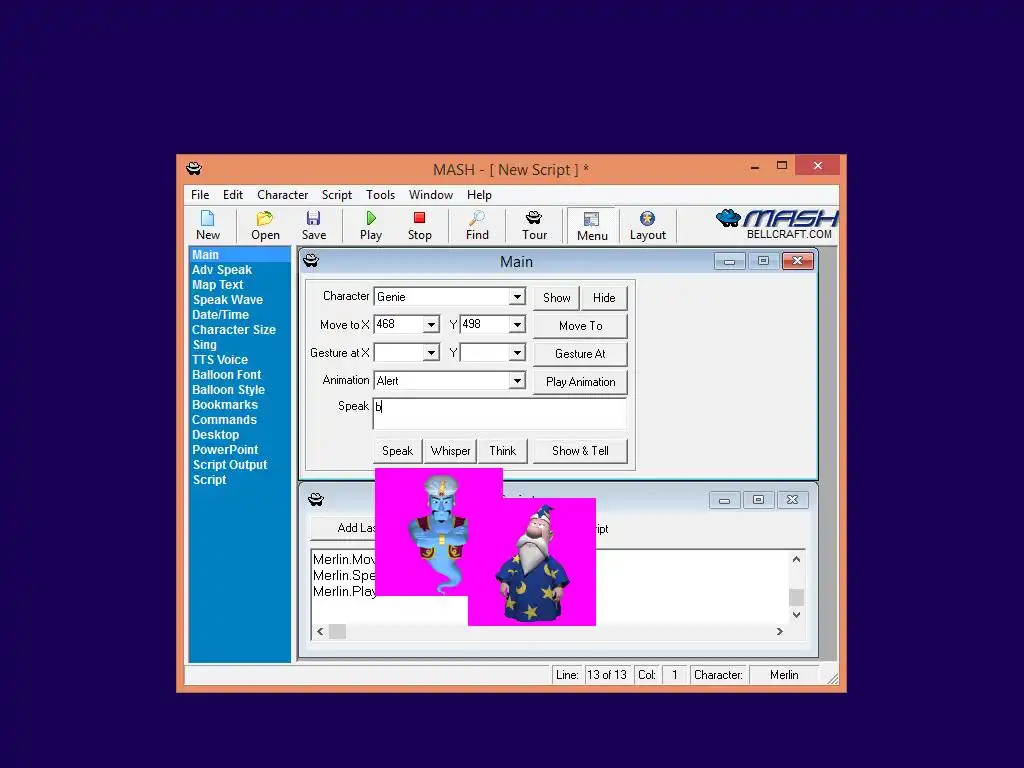1024x768 pixels.
Task: Select Sing in sidebar
Action: [204, 345]
